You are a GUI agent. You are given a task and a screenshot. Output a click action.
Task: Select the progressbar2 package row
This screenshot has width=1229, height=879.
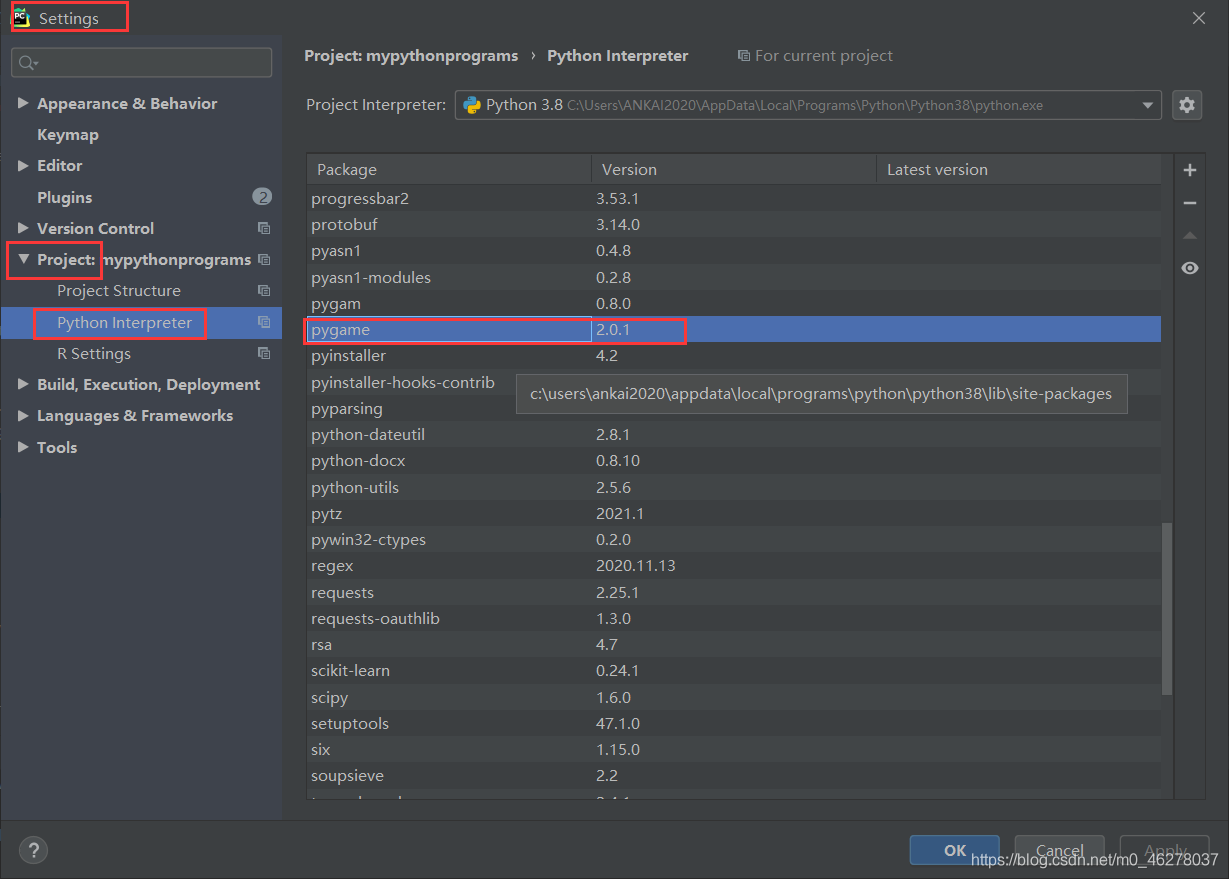coord(734,198)
